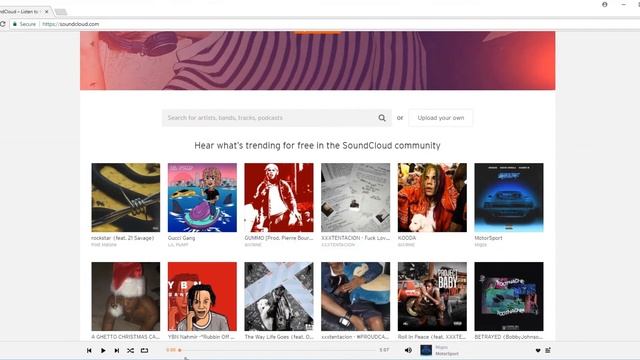Screen dimensions: 640x360
Task: Open the next-up queue icon
Action: click(548, 350)
